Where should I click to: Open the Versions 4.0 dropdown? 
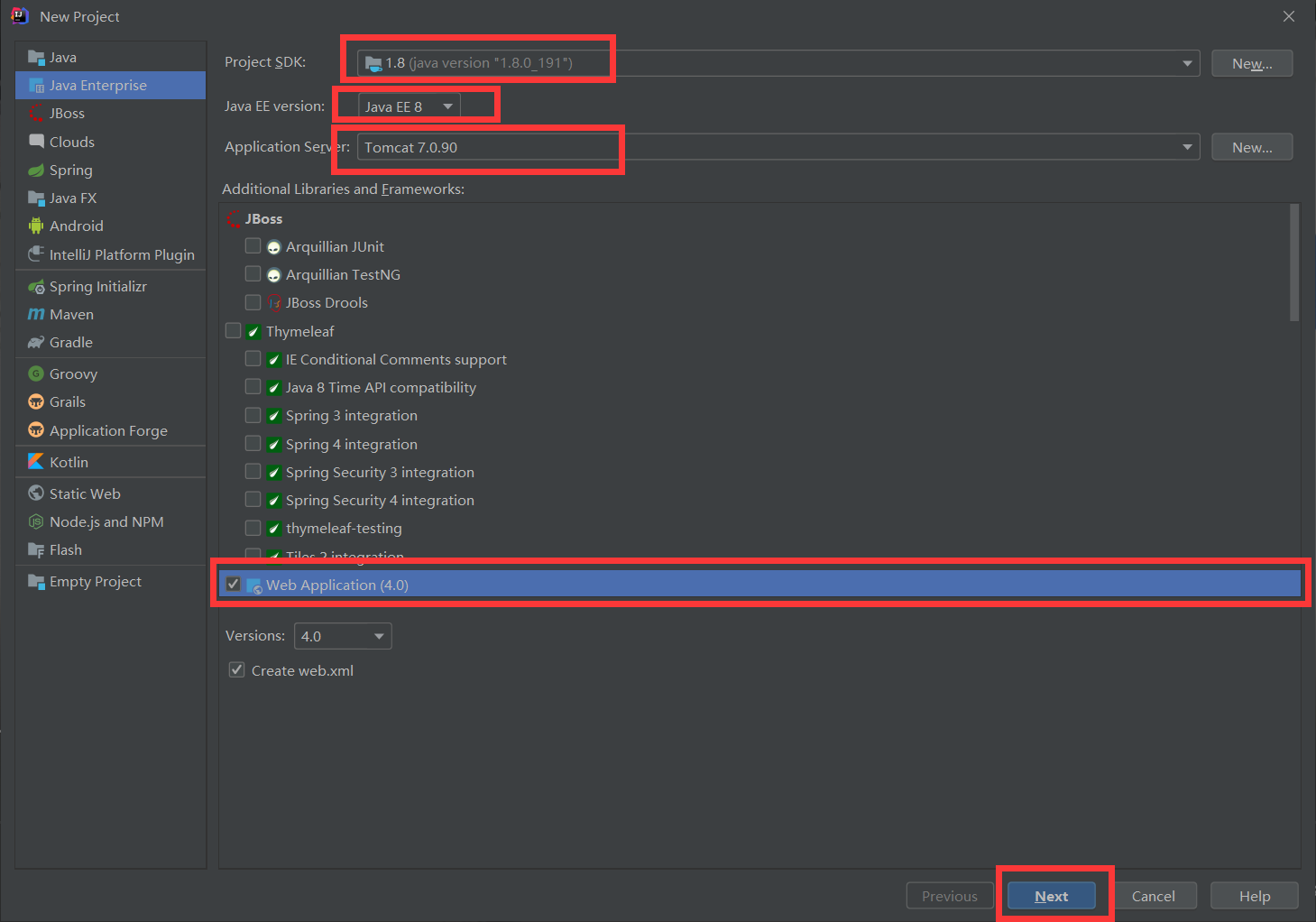click(x=343, y=636)
